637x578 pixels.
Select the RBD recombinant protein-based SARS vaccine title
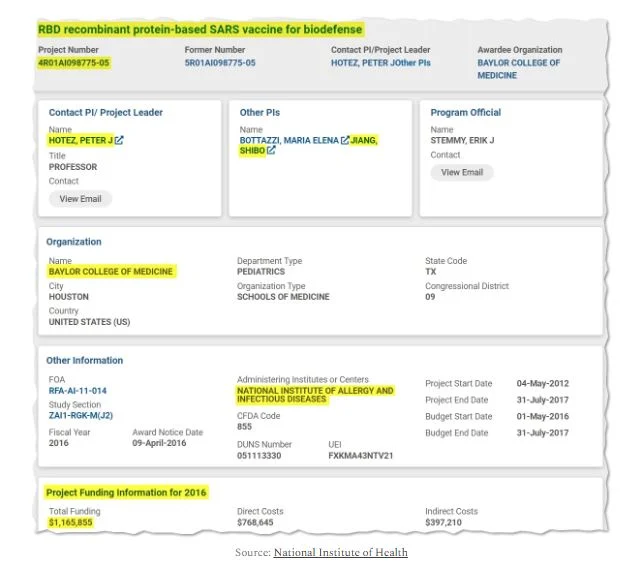200,30
